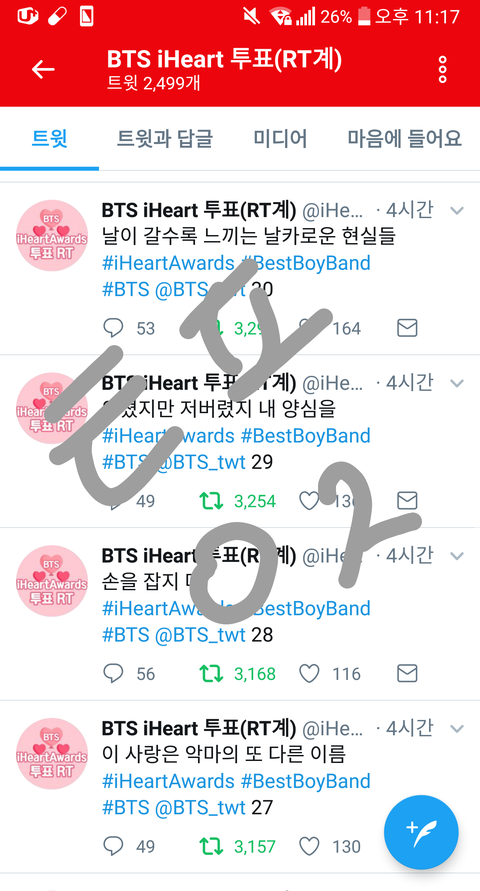Screen dimensions: 480x891
Task: Switch to the 트윗과 답글 tab
Action: click(x=165, y=138)
